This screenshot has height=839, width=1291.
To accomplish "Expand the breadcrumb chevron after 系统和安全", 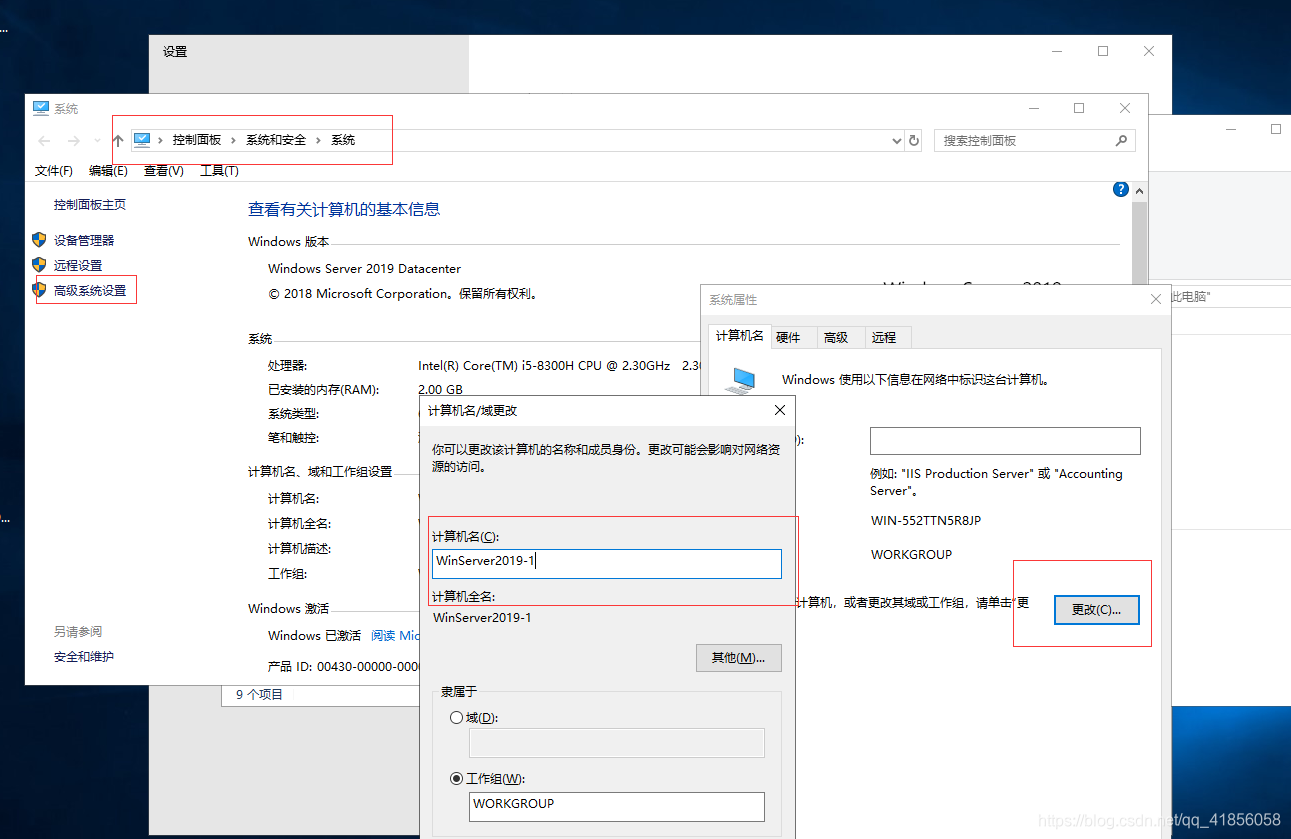I will pyautogui.click(x=316, y=140).
